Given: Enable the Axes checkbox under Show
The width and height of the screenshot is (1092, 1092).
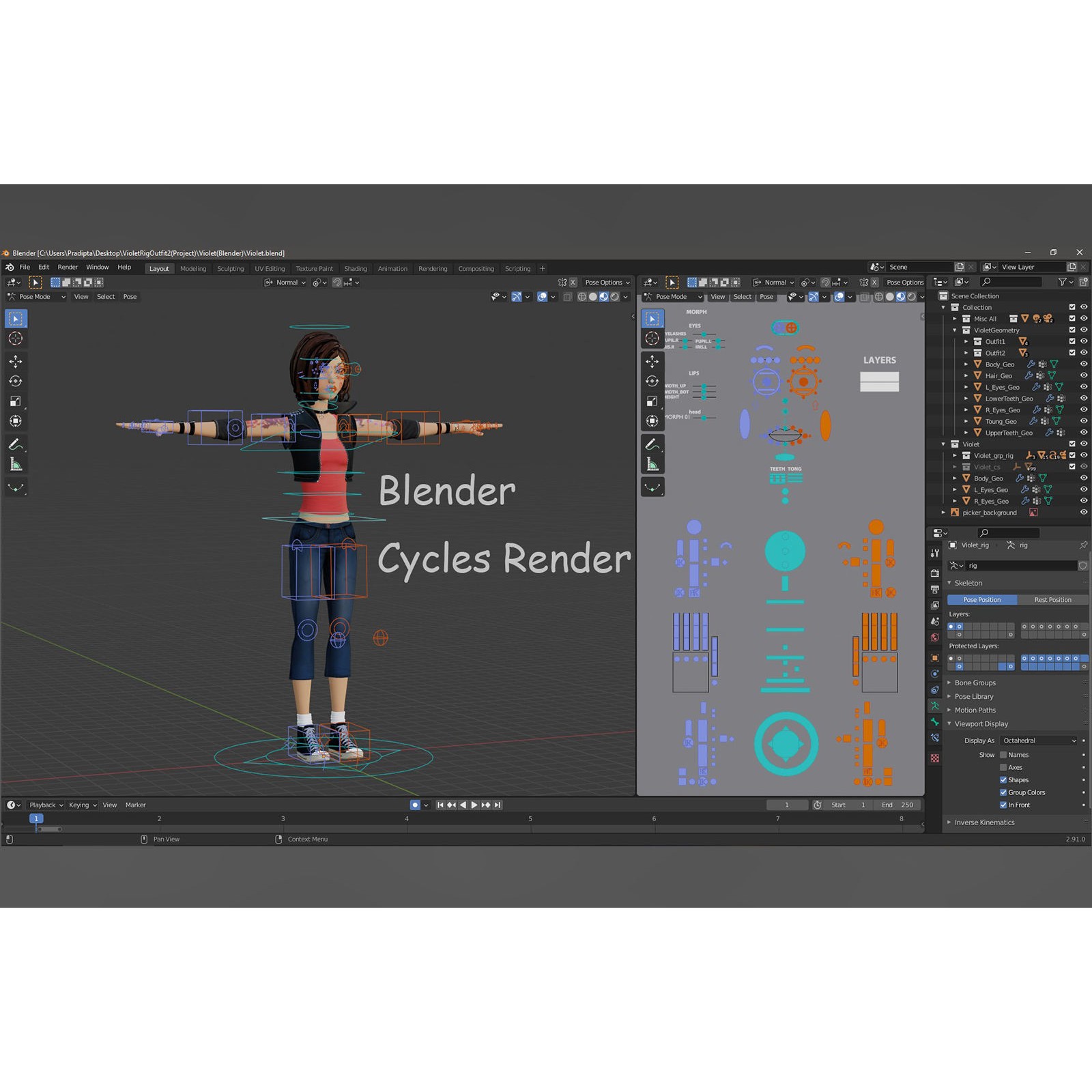Looking at the screenshot, I should (1003, 768).
